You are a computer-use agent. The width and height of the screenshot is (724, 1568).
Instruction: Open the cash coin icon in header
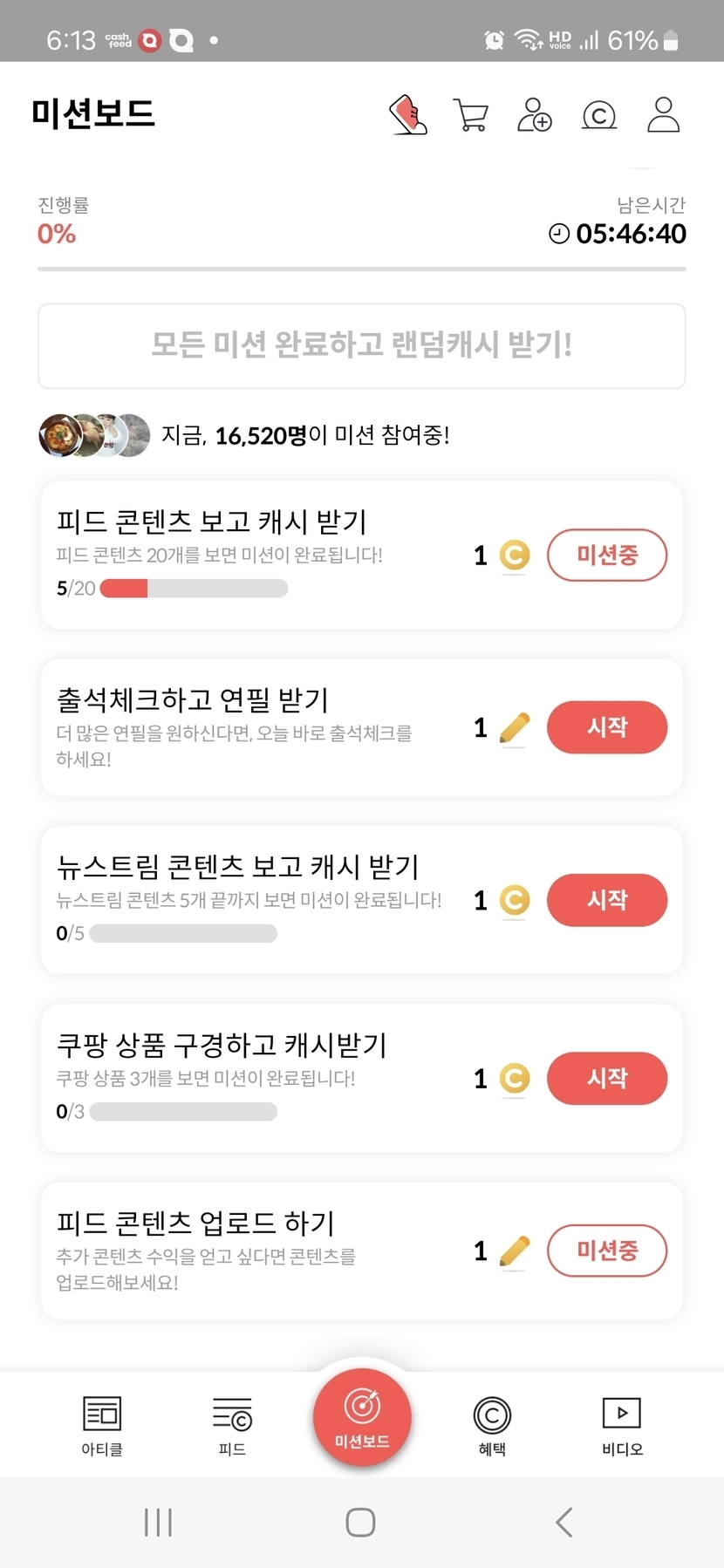tap(599, 115)
